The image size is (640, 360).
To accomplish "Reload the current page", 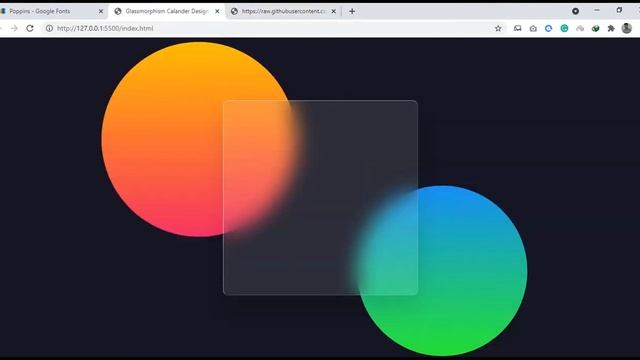I will [x=30, y=28].
